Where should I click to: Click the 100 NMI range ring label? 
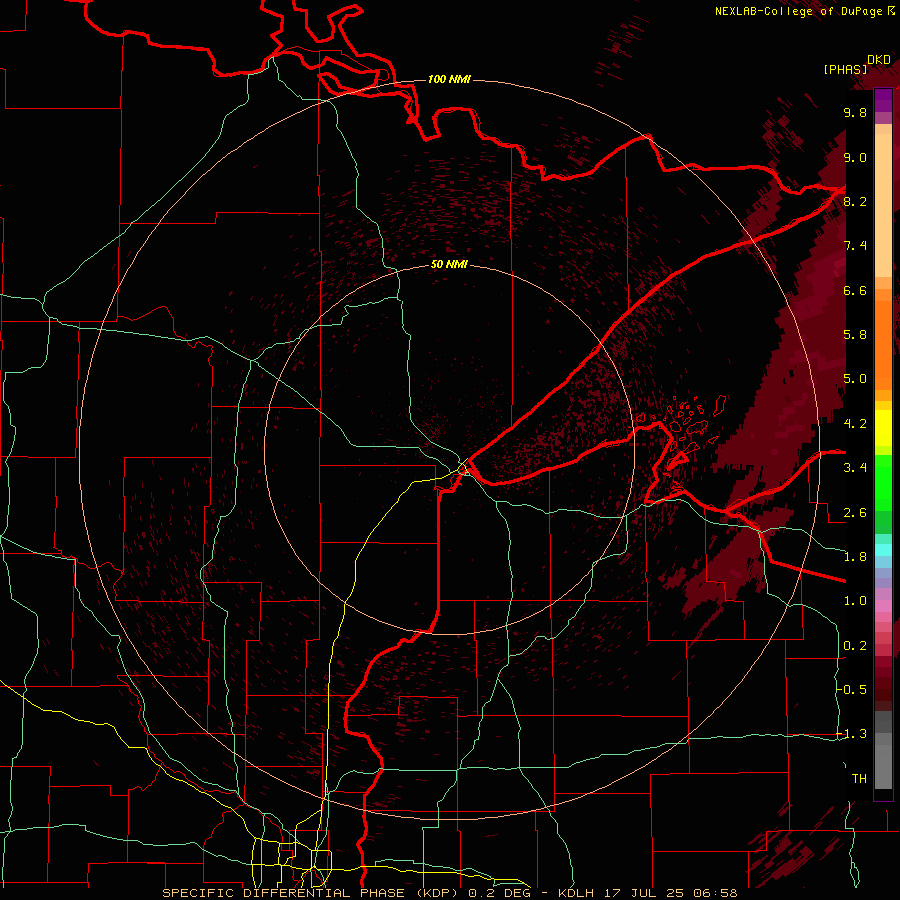coord(449,79)
